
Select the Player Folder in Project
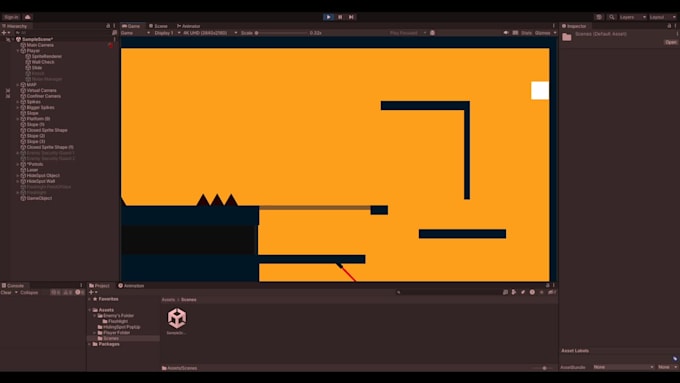pos(116,332)
